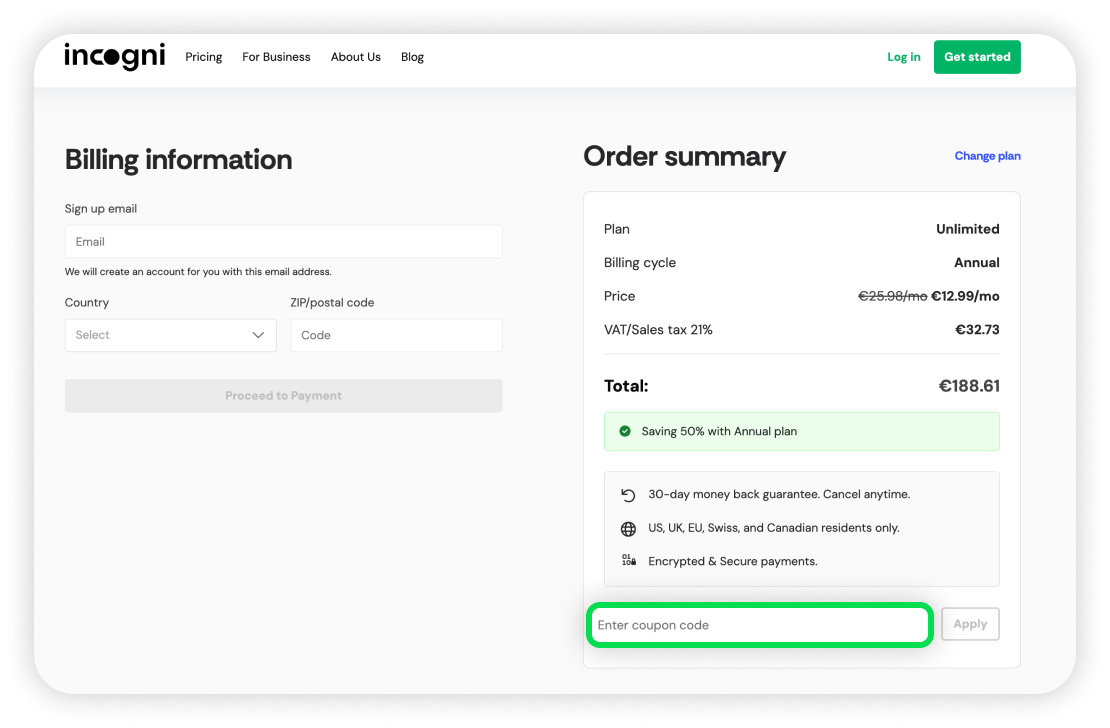Click the account creation notice text
The image size is (1110, 728).
[198, 271]
